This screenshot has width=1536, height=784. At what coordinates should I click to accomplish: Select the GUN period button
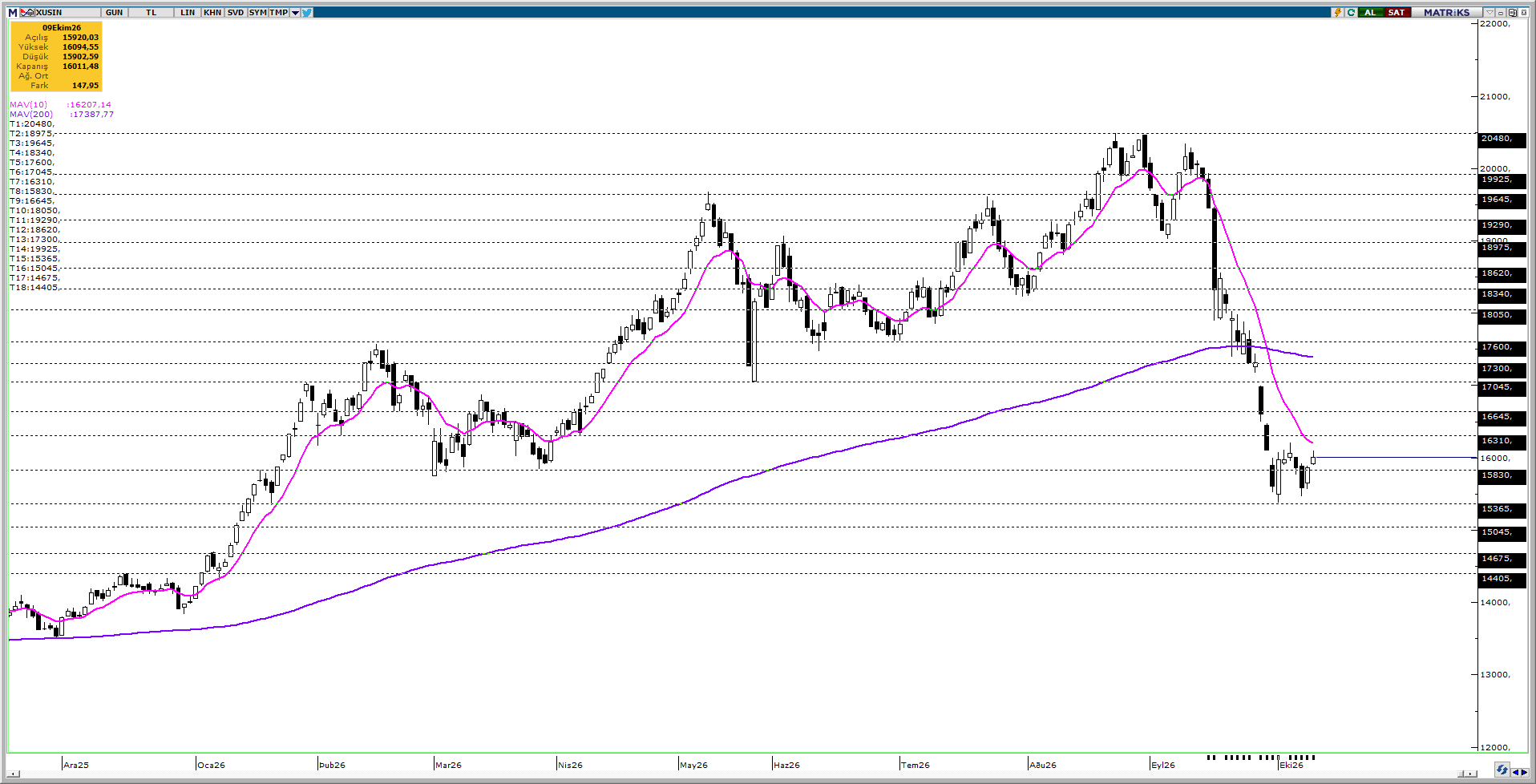(114, 13)
